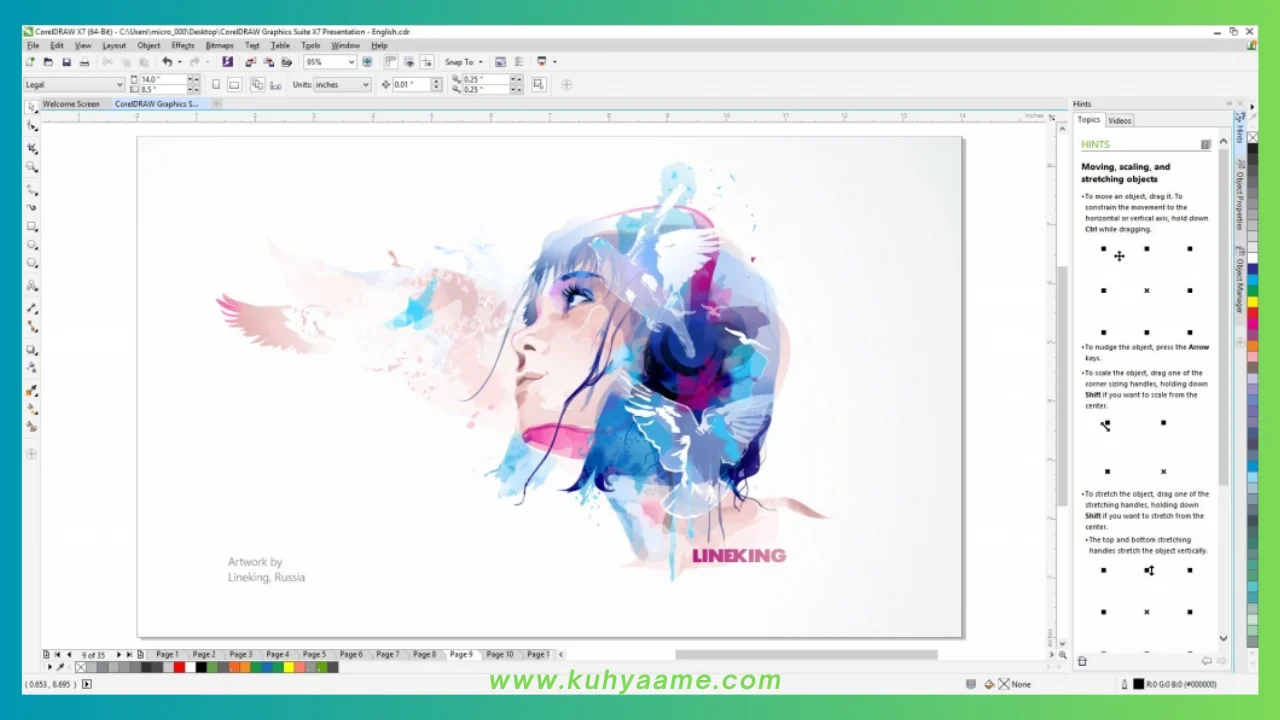1280x720 pixels.
Task: Click the Print icon
Action: [84, 62]
